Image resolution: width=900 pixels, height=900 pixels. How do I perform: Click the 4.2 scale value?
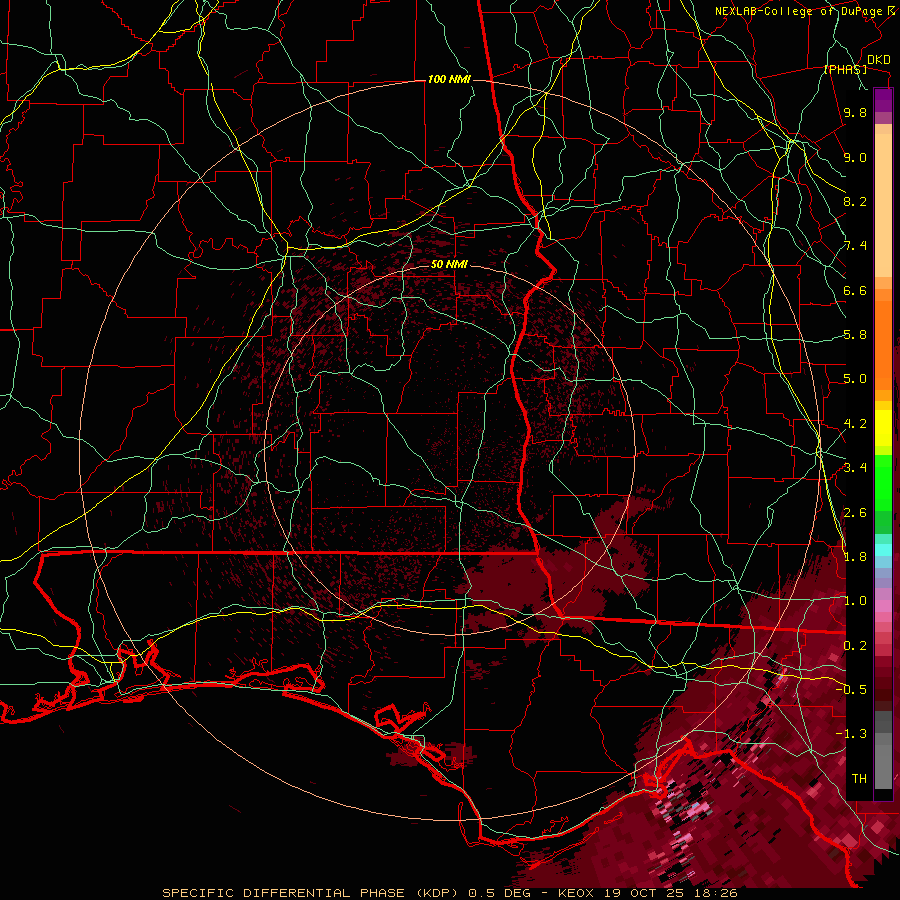[855, 424]
